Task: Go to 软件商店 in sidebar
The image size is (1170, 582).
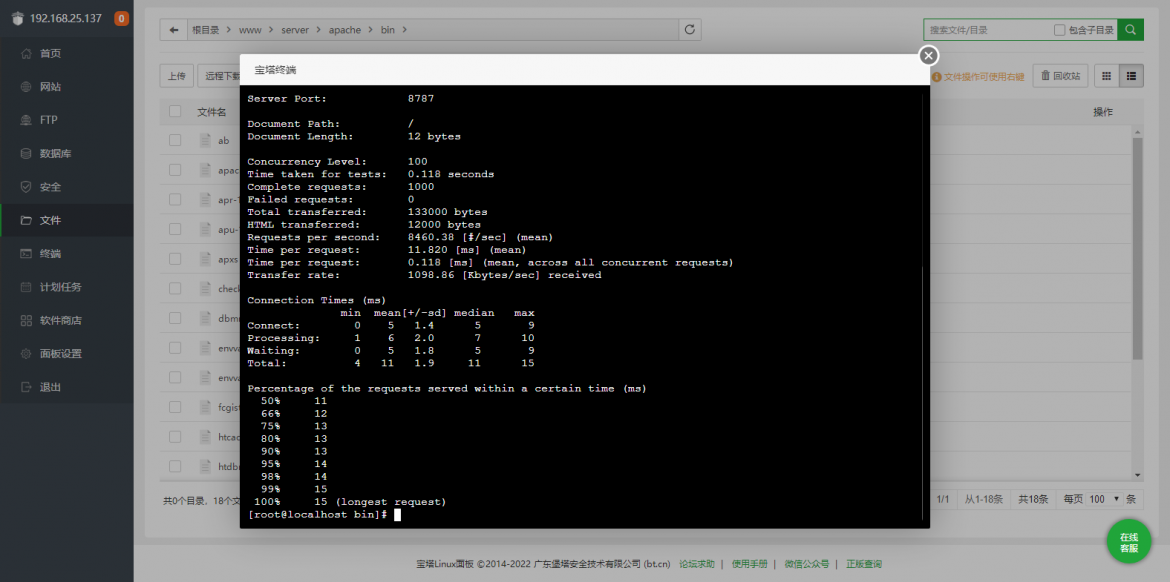Action: tap(60, 321)
